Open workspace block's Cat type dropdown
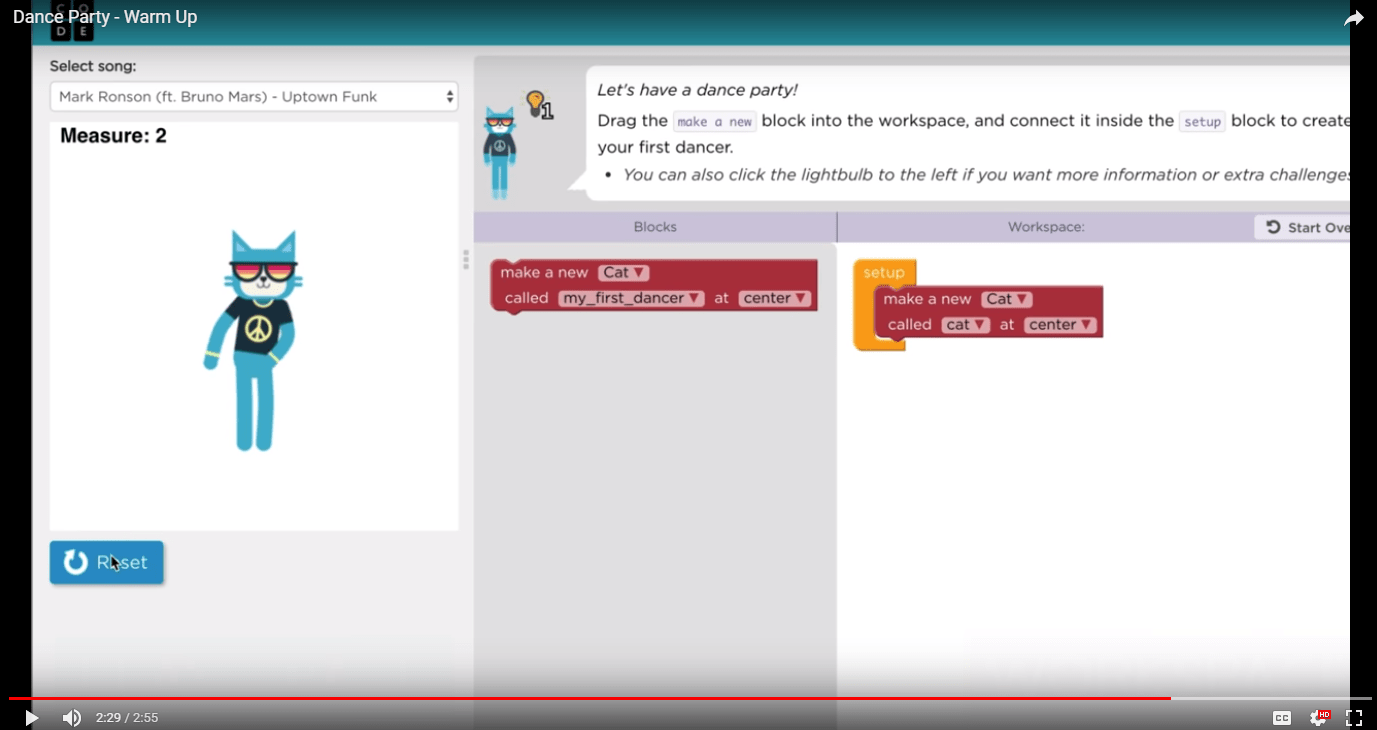1377x730 pixels. [1006, 299]
